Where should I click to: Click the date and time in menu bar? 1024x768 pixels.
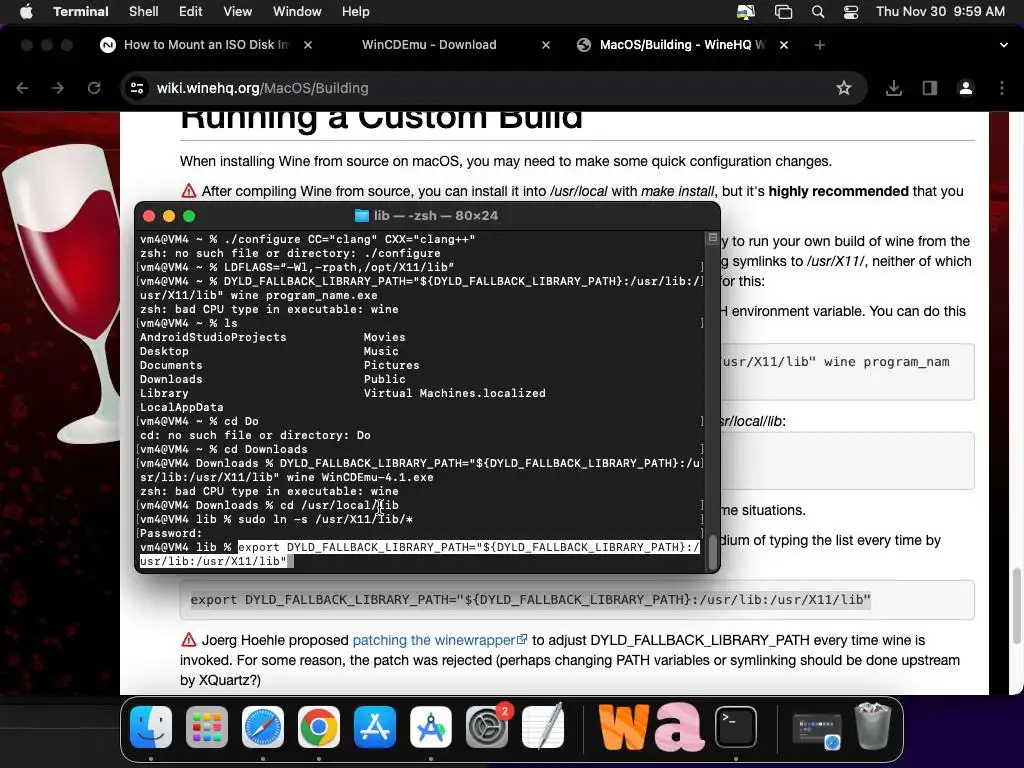tap(940, 11)
